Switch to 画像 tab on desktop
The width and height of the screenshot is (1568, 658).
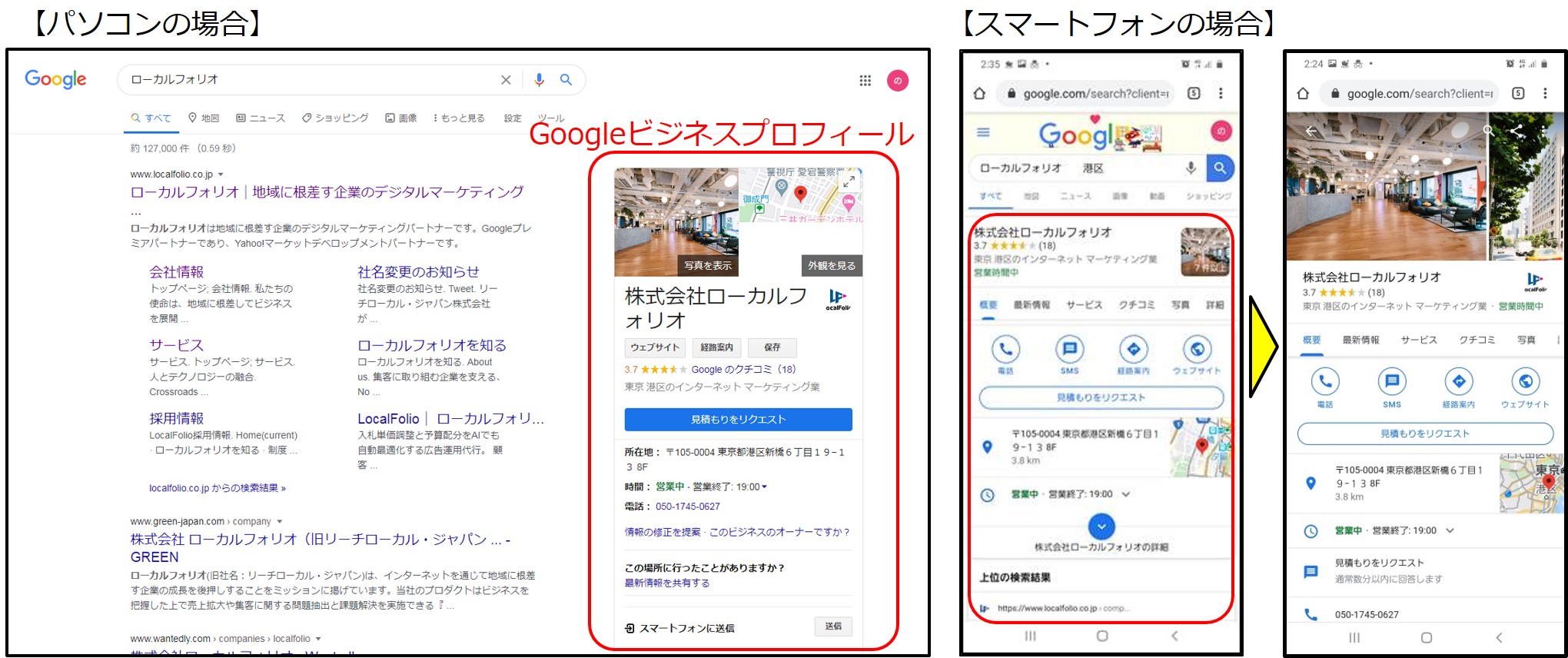coord(401,118)
